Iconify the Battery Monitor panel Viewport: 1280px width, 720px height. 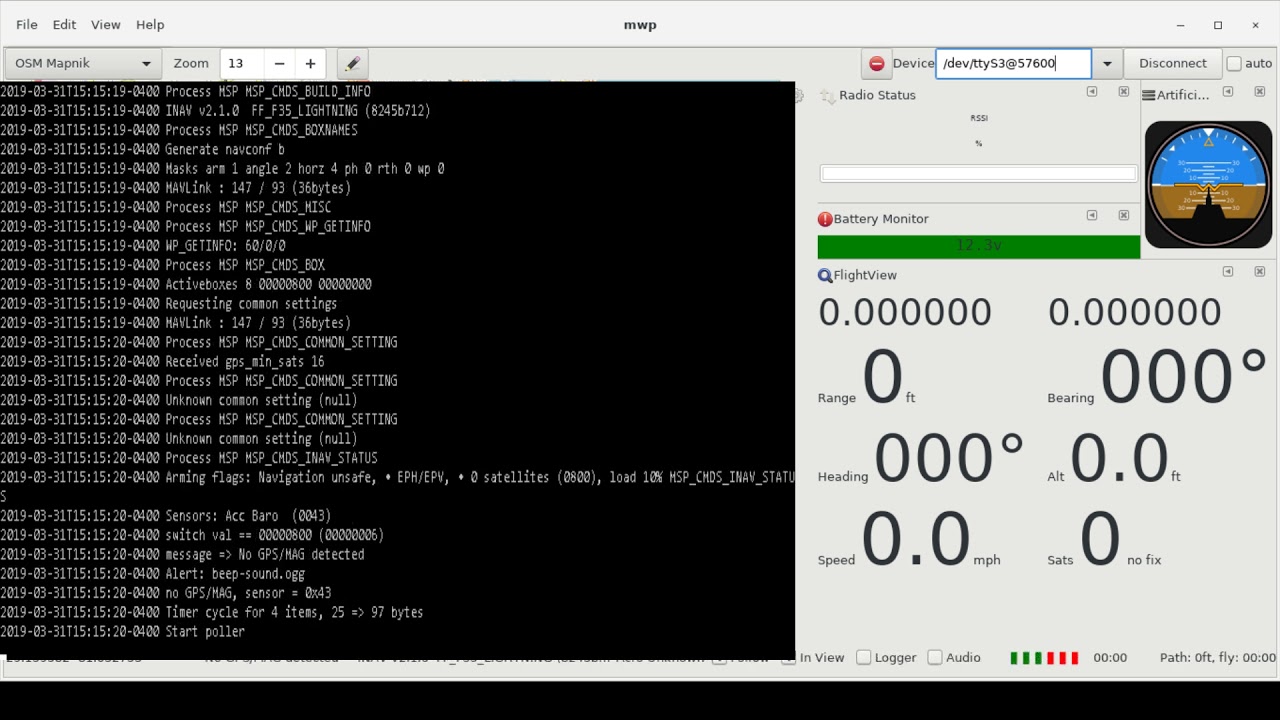pos(1092,215)
